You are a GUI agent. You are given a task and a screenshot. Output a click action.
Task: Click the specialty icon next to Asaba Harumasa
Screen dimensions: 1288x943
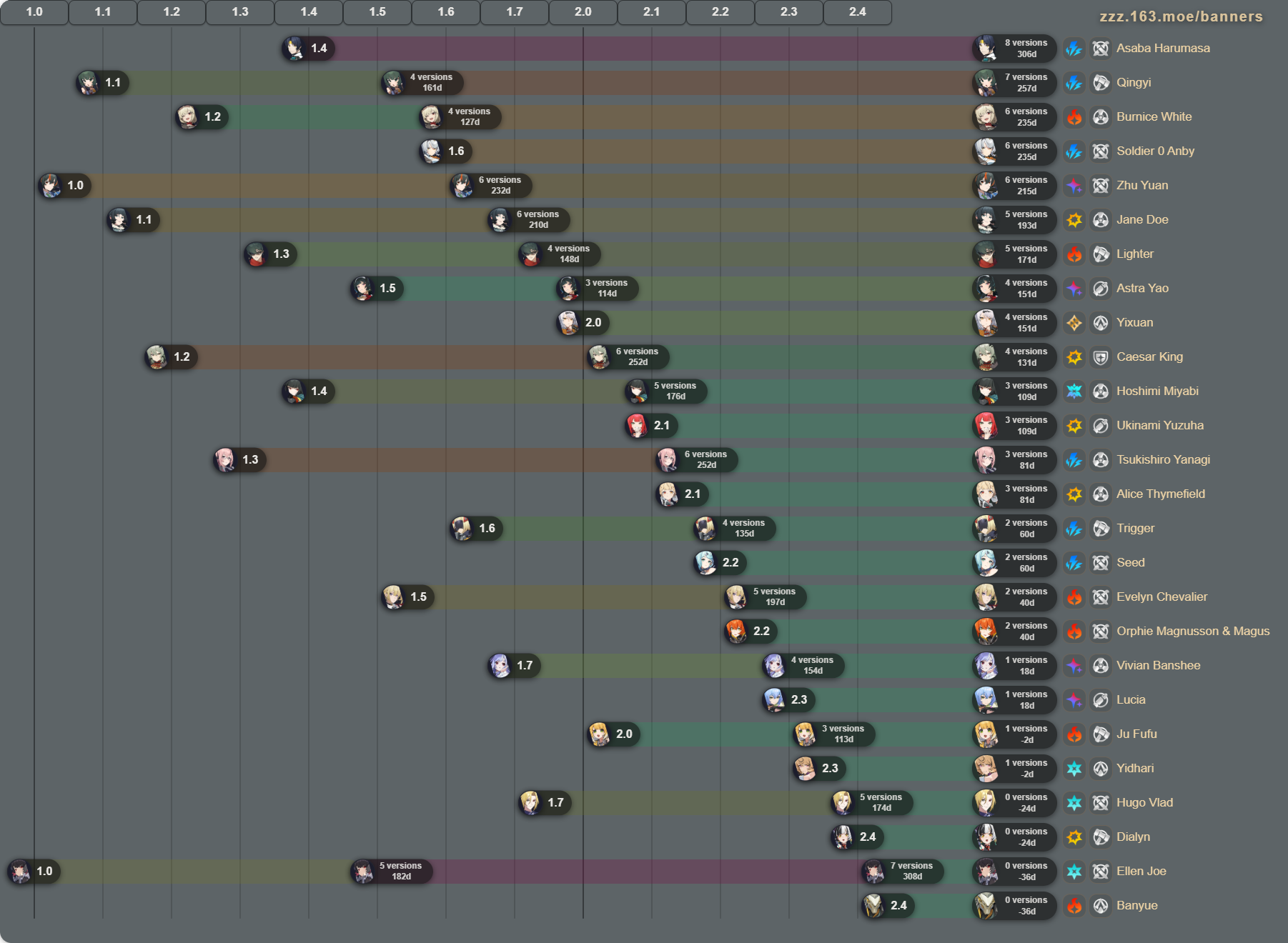point(1101,49)
